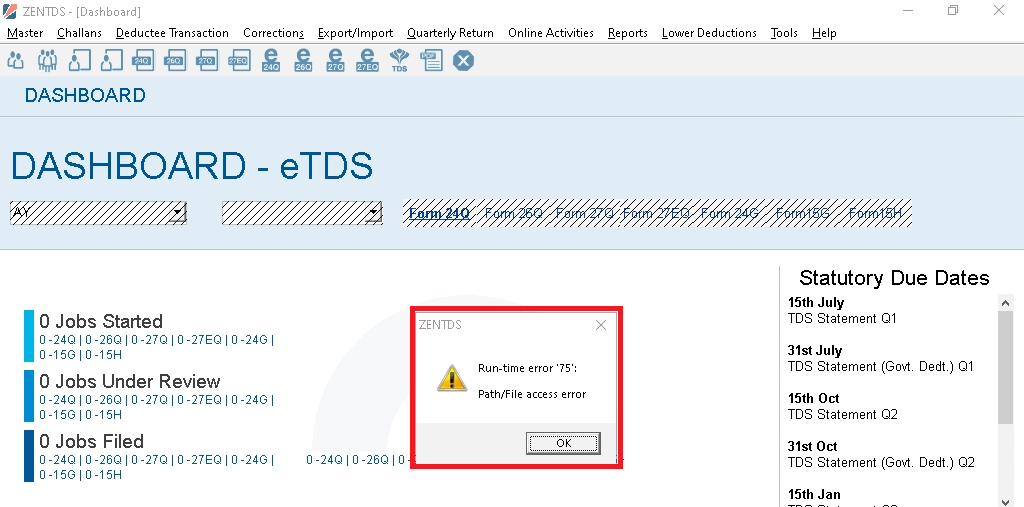Open the Lower Deductions menu
The image size is (1024, 507).
coord(709,33)
